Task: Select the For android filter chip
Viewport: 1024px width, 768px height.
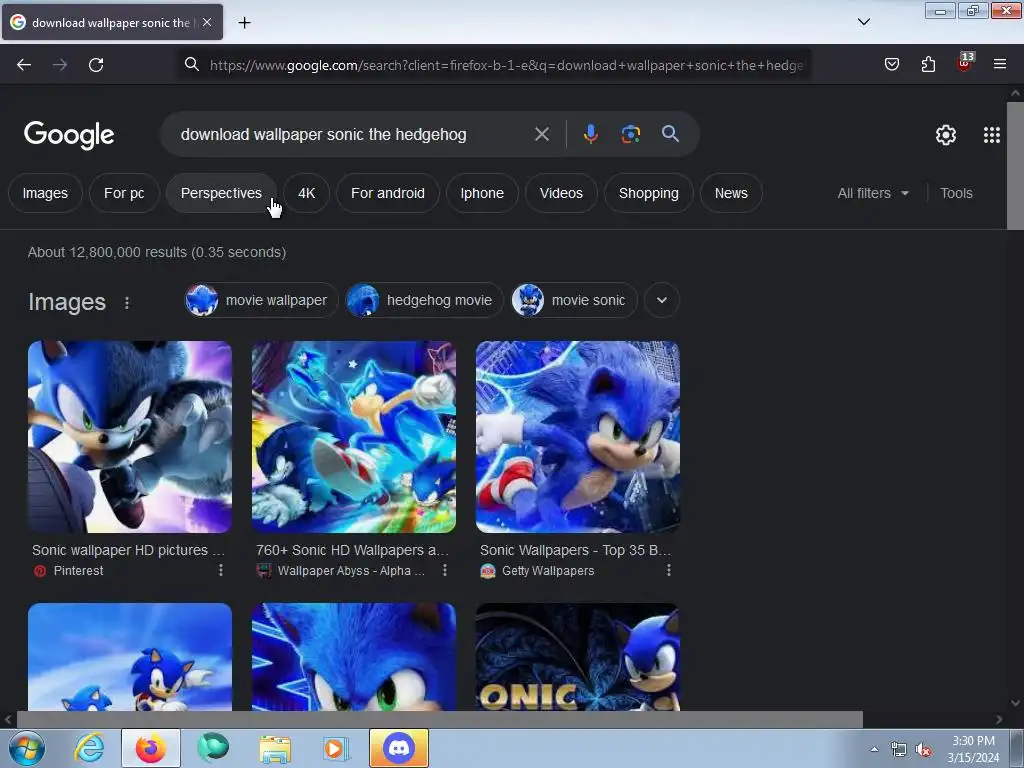Action: pyautogui.click(x=388, y=193)
